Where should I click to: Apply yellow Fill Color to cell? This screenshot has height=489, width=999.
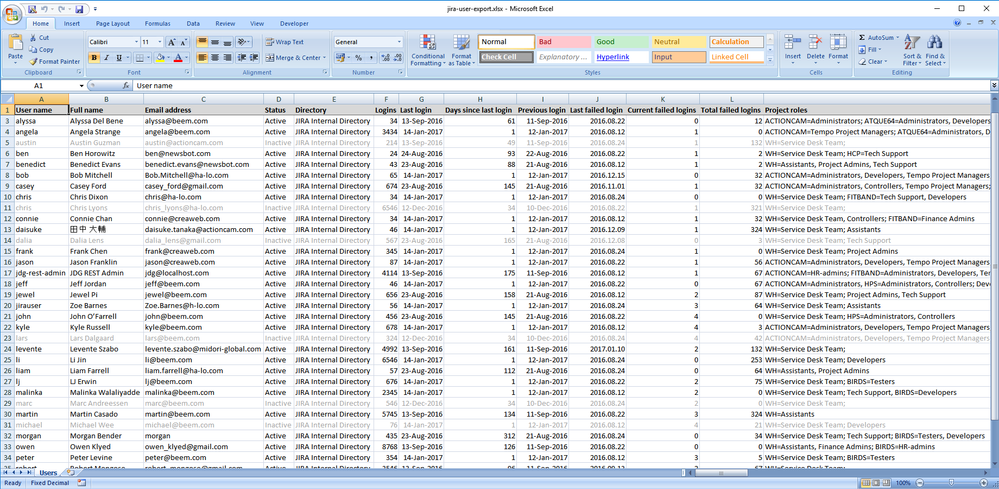point(160,58)
